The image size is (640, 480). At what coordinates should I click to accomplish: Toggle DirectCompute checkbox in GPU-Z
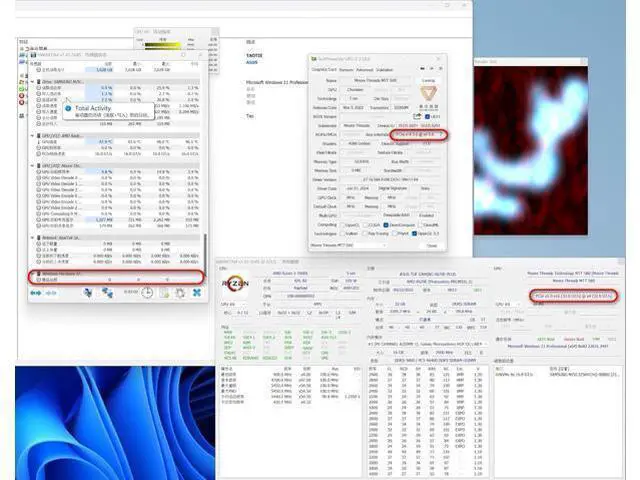pos(386,225)
